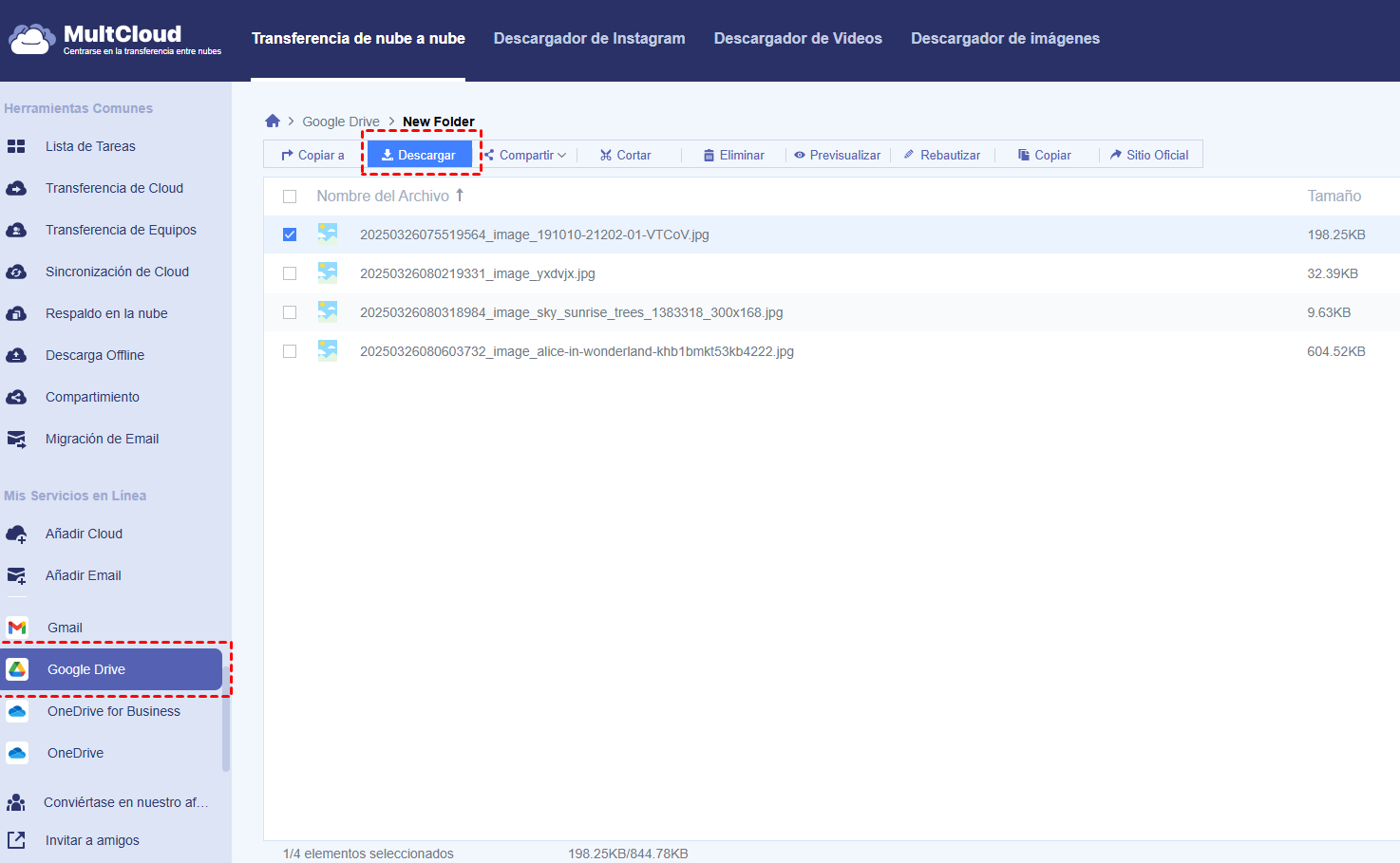Image resolution: width=1400 pixels, height=863 pixels.
Task: Click the Previsualizar button
Action: point(838,155)
